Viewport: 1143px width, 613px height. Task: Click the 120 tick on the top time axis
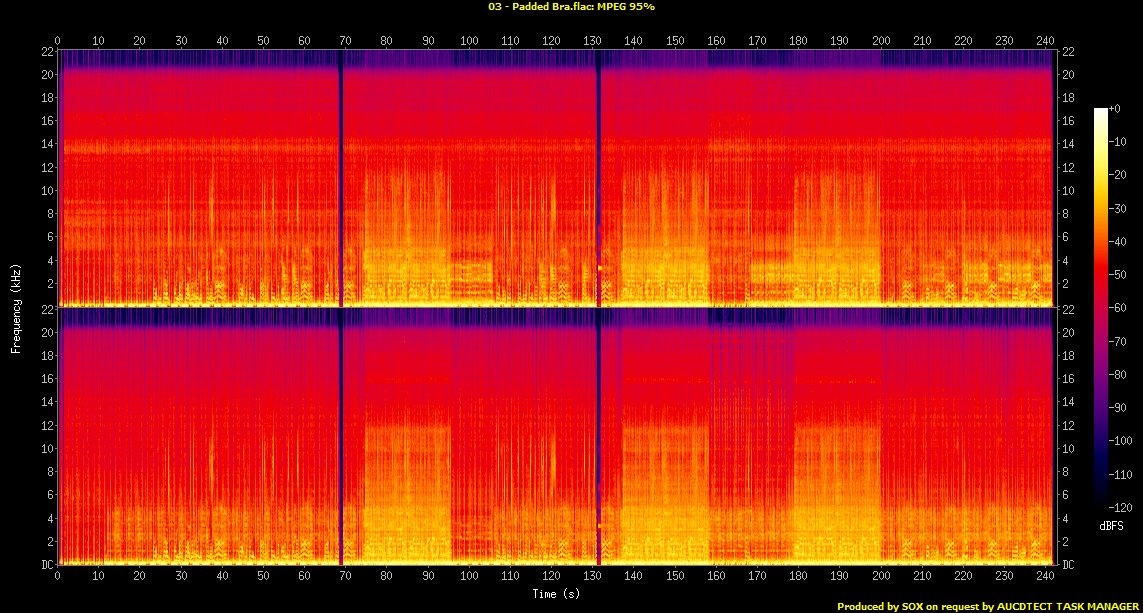(551, 40)
